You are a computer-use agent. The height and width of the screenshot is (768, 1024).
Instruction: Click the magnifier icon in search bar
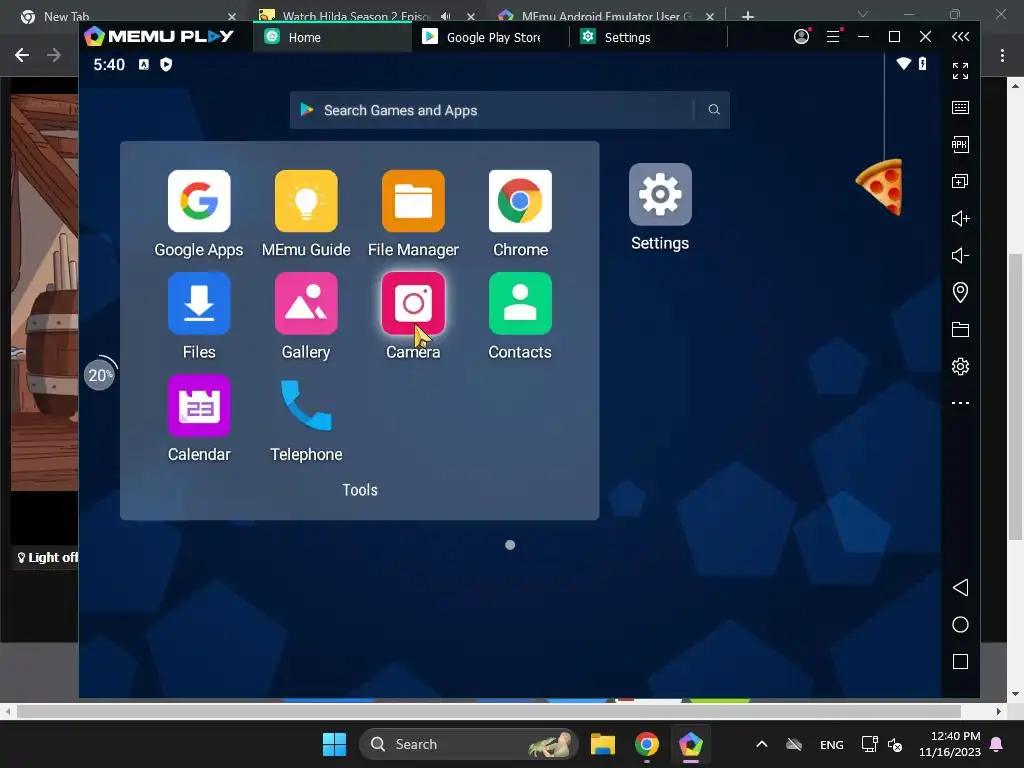click(x=714, y=110)
